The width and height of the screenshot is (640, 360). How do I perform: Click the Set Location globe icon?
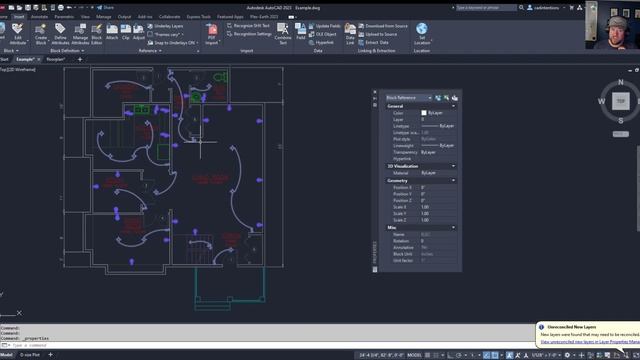(422, 29)
